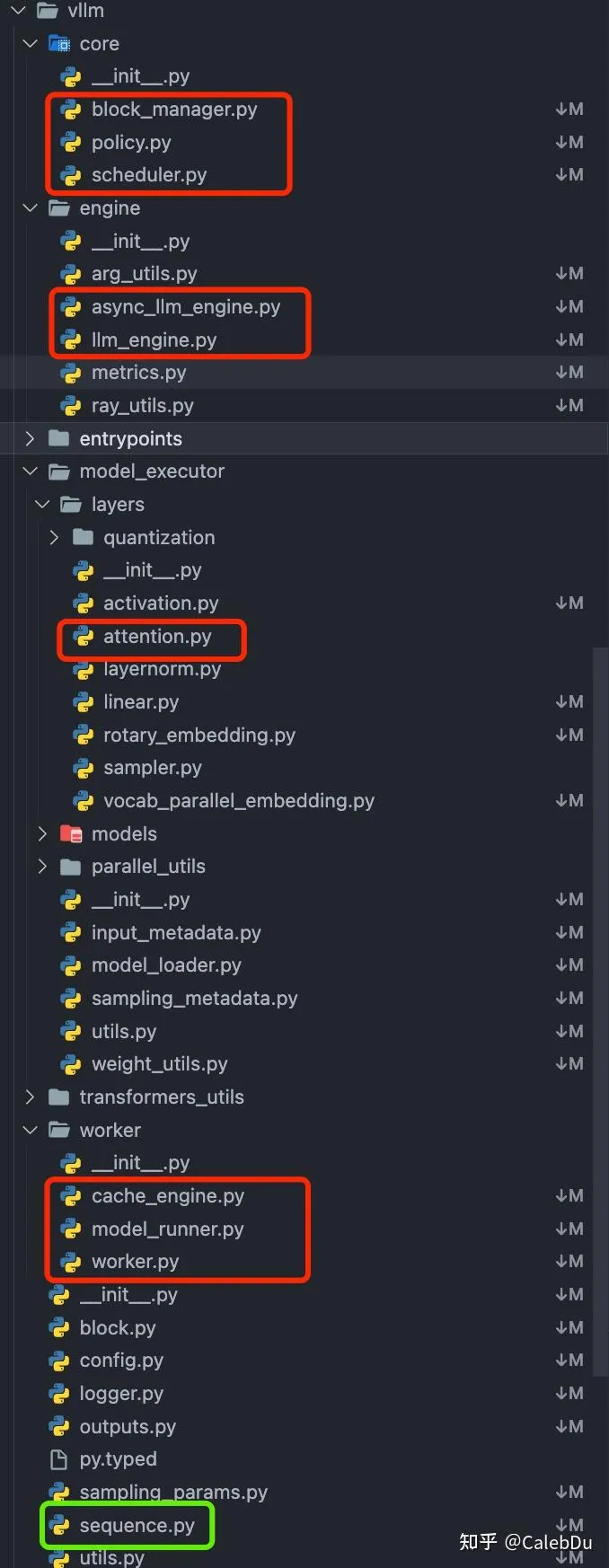This screenshot has width=609, height=1568.
Task: Expand the entrypoints folder
Action: (31, 439)
